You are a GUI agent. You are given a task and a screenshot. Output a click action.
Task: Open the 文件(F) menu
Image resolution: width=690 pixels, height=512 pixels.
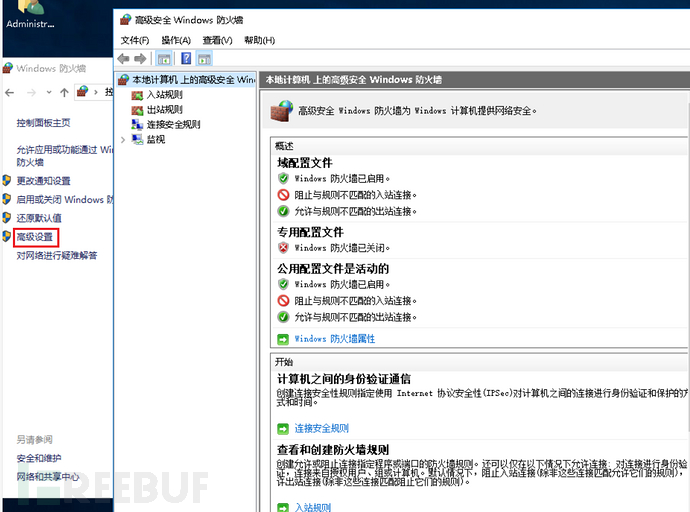coord(135,40)
